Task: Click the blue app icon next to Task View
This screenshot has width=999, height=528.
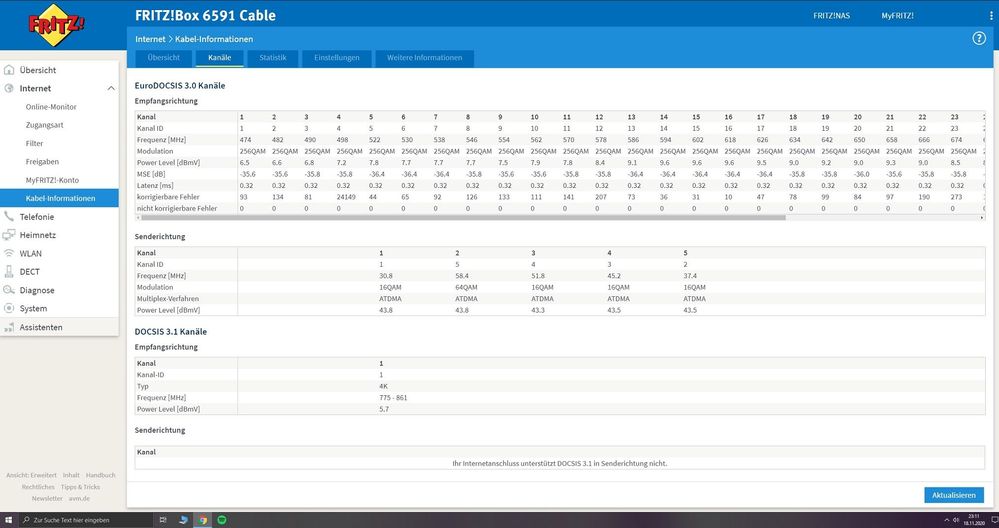Action: pyautogui.click(x=183, y=520)
